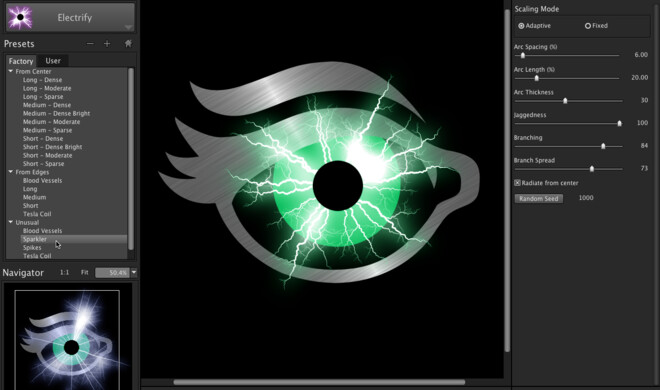Select Tesla Coil under Unusual
Viewport: 660px width, 390px height.
37,256
